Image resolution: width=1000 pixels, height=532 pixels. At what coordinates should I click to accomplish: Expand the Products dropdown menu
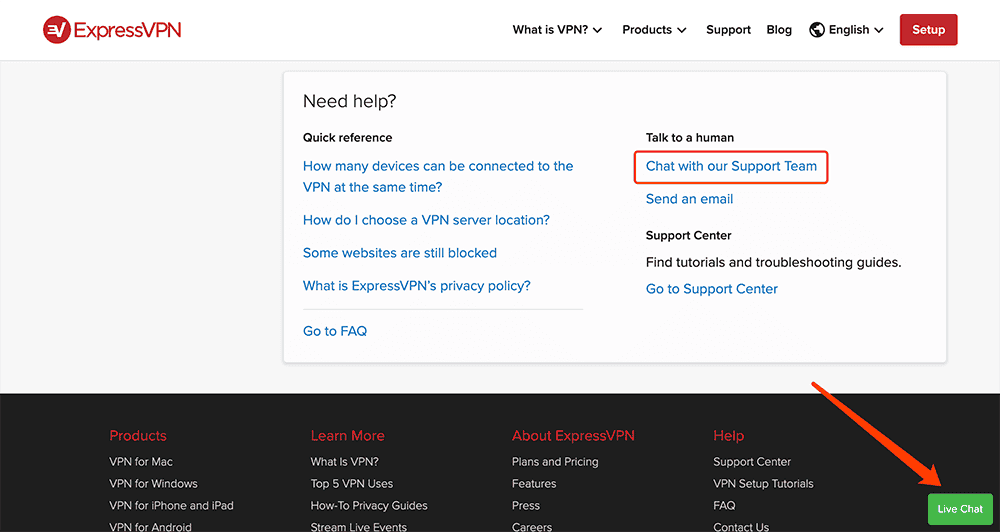pyautogui.click(x=654, y=30)
